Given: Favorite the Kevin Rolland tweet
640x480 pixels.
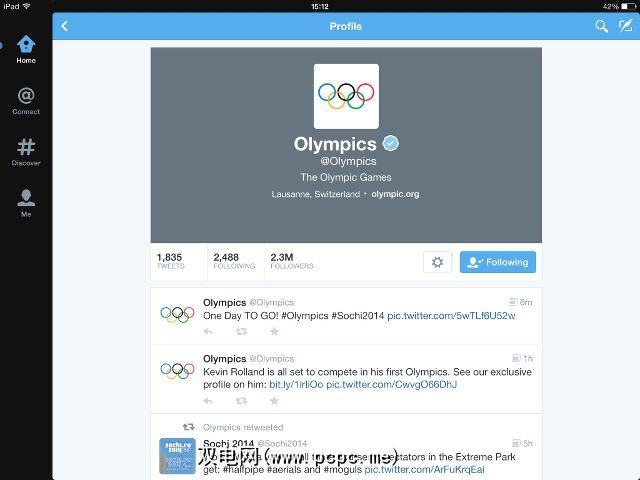Looking at the screenshot, I should pos(274,400).
